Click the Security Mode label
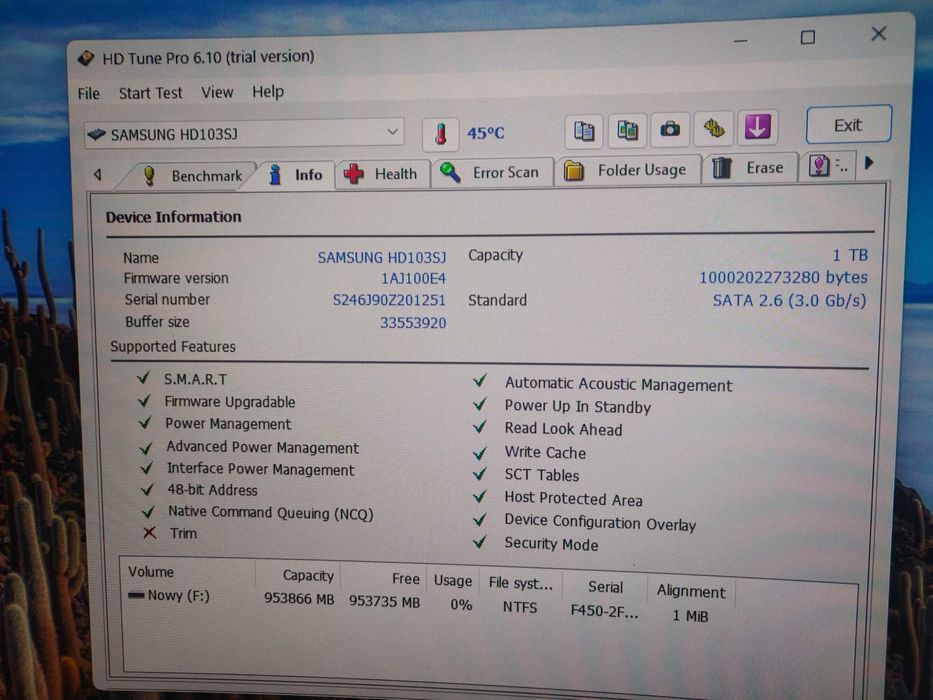933x700 pixels. click(x=551, y=544)
